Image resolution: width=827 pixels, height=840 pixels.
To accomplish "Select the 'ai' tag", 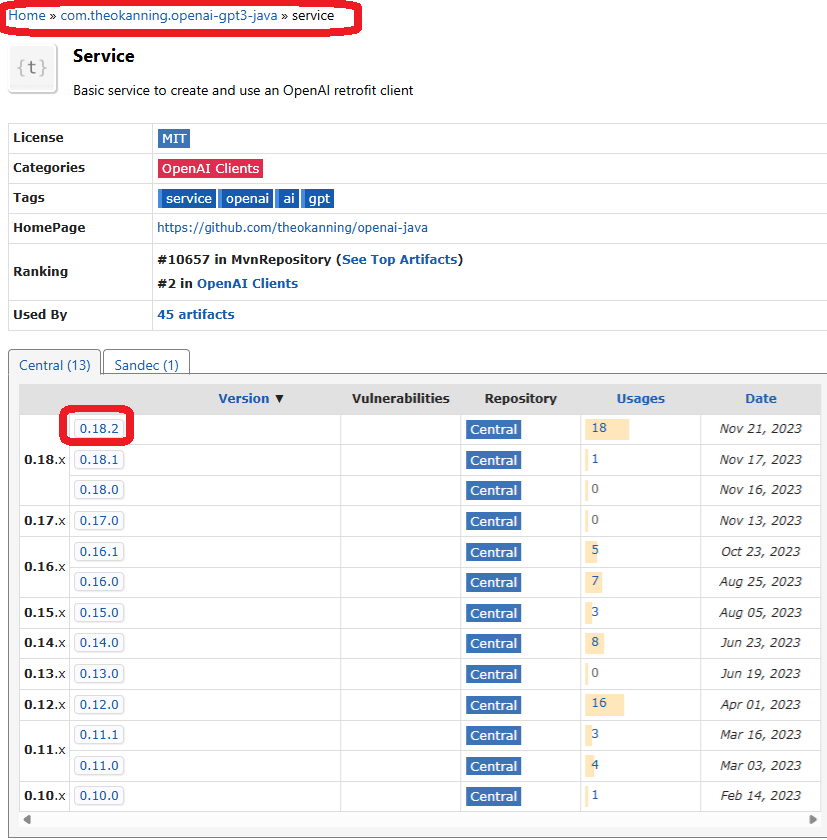I will click(288, 199).
